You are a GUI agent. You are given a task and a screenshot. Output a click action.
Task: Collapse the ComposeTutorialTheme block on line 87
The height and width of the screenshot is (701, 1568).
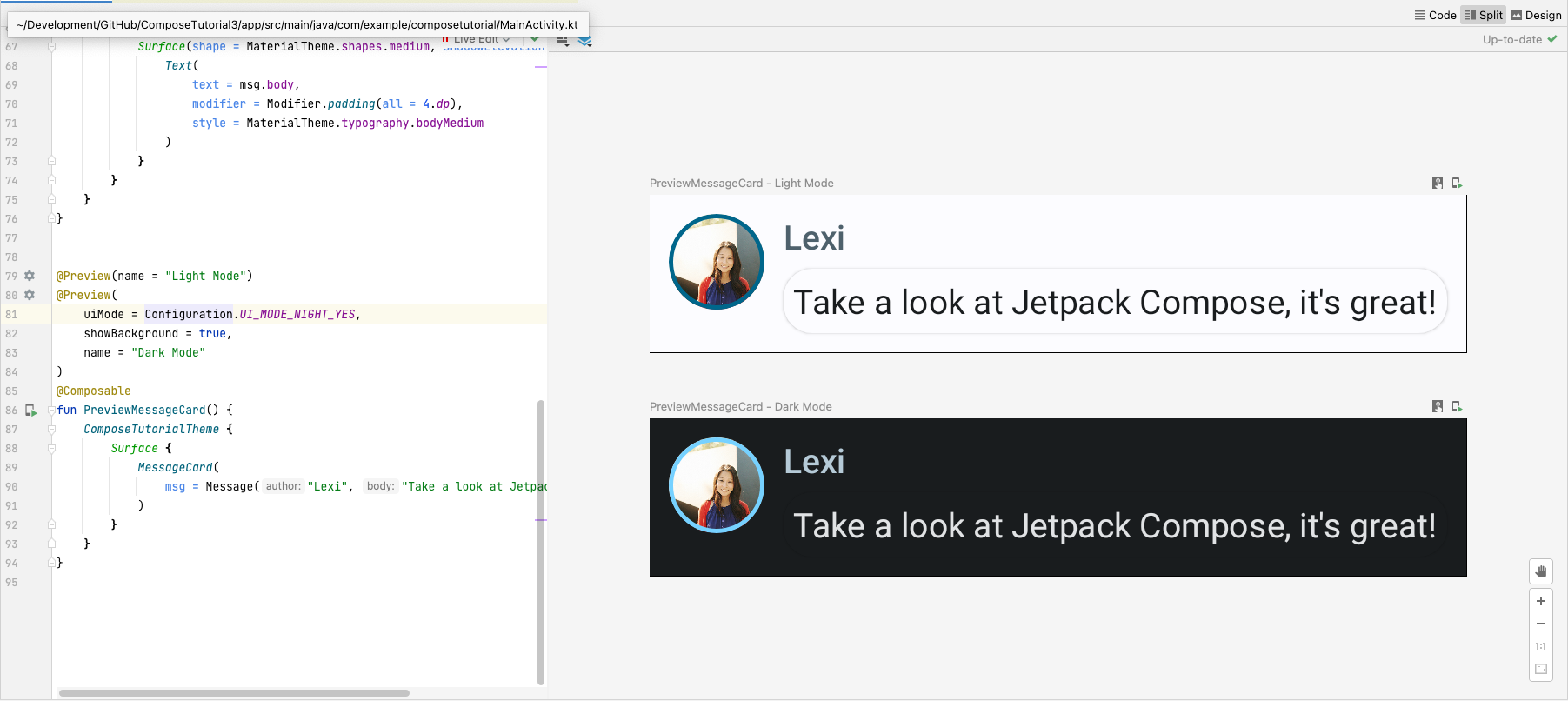pyautogui.click(x=51, y=429)
